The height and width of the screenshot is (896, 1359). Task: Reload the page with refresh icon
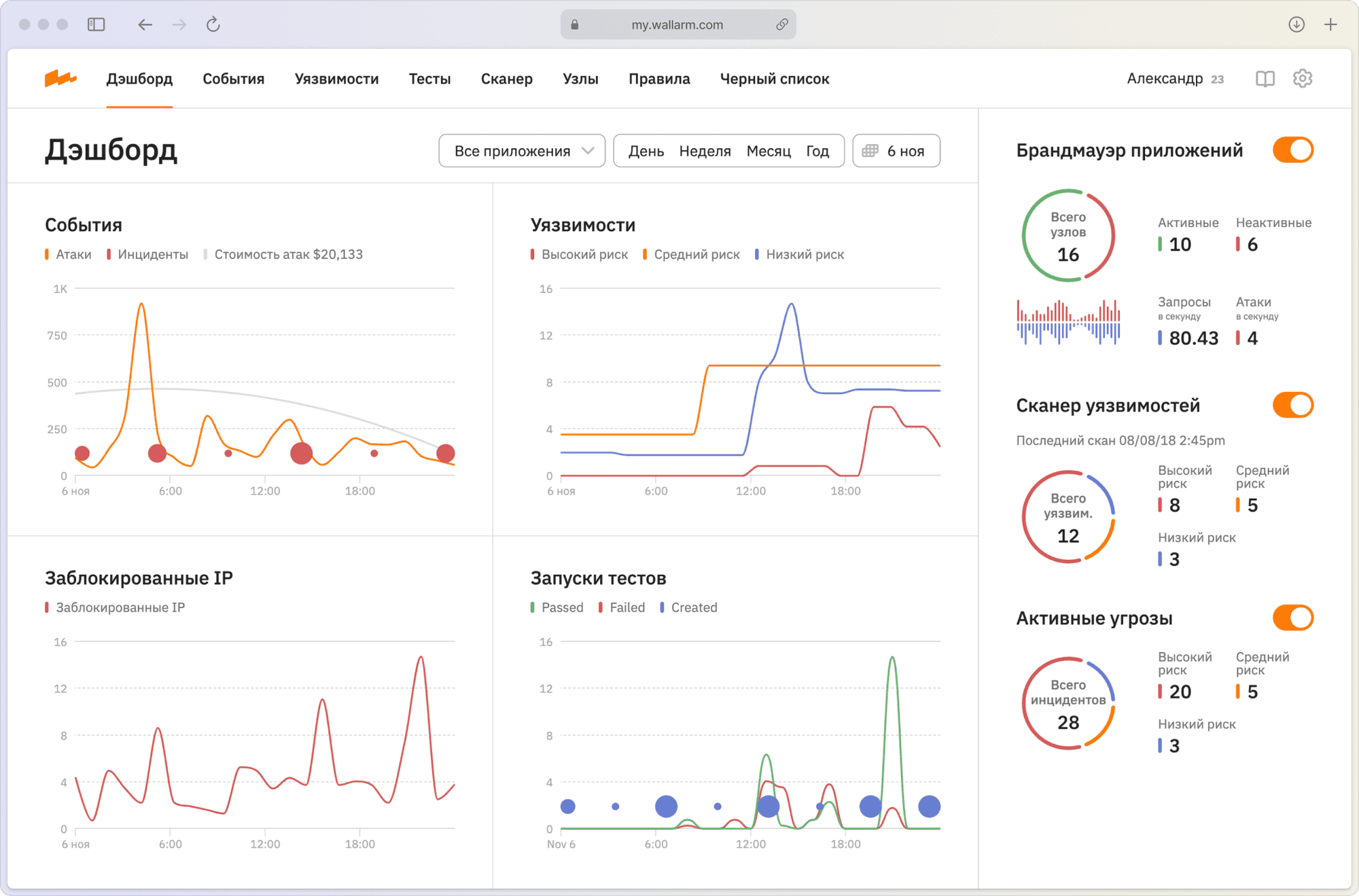pos(213,24)
